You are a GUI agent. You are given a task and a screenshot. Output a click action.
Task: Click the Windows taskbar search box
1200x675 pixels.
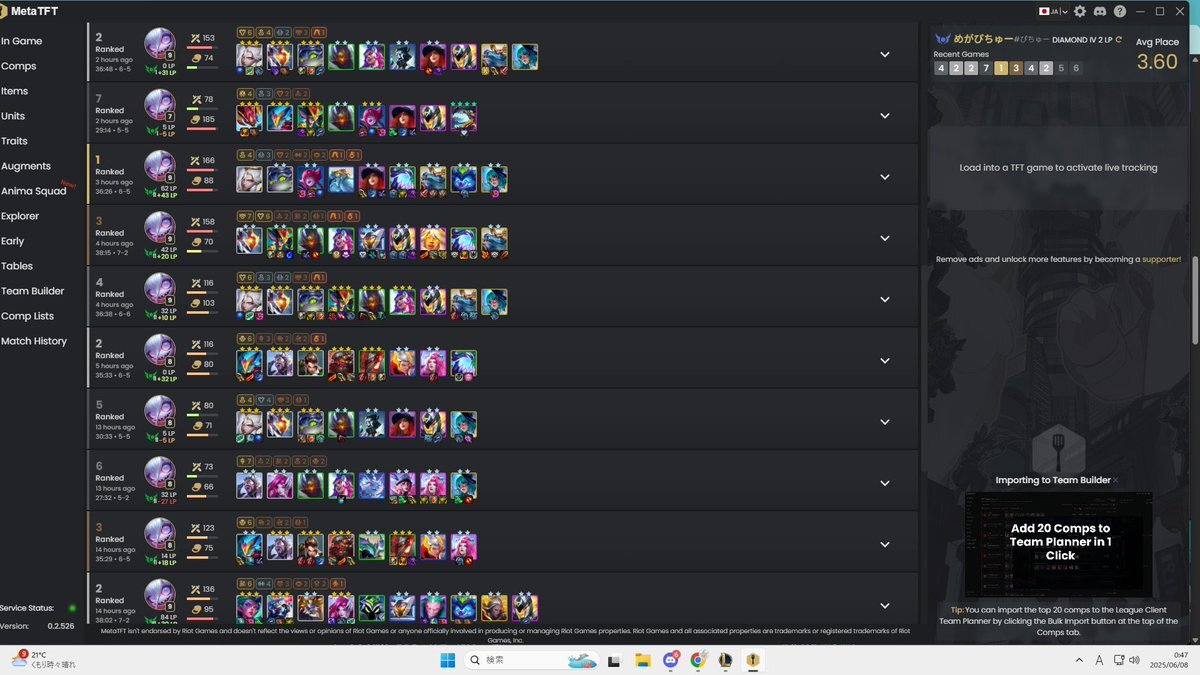point(531,660)
